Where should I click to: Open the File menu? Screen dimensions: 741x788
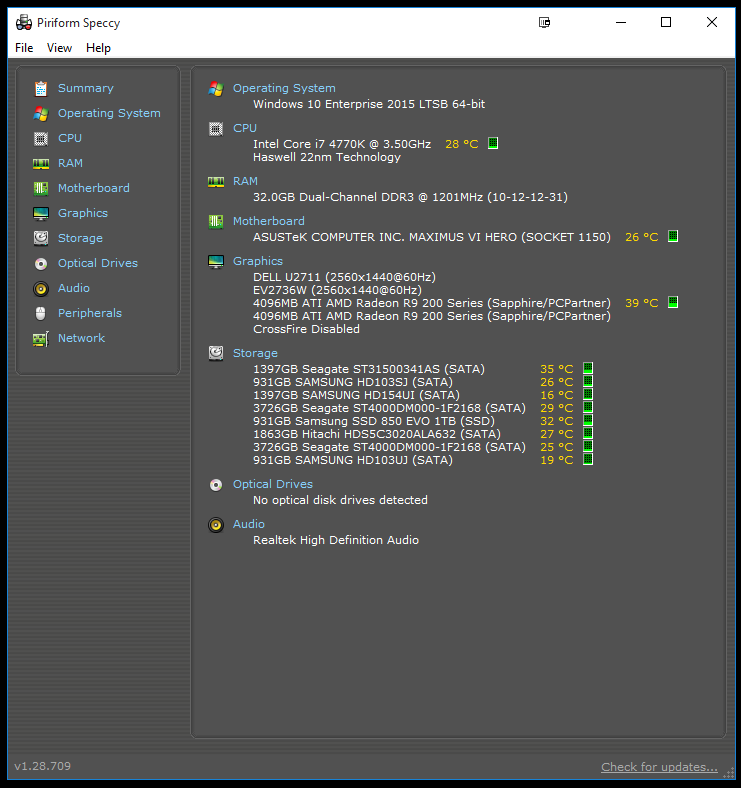pos(24,48)
